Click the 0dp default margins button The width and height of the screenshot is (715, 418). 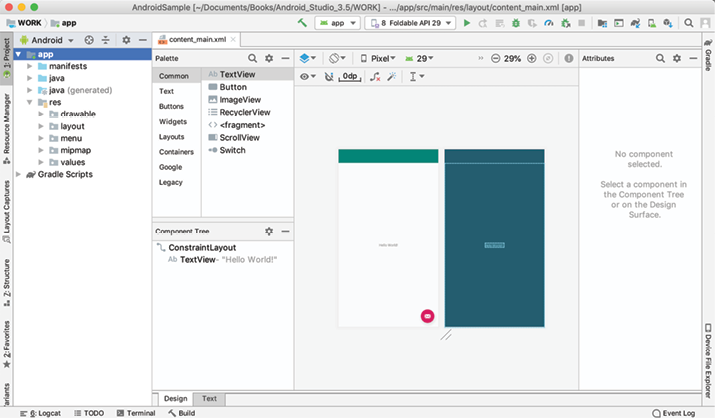click(x=350, y=77)
